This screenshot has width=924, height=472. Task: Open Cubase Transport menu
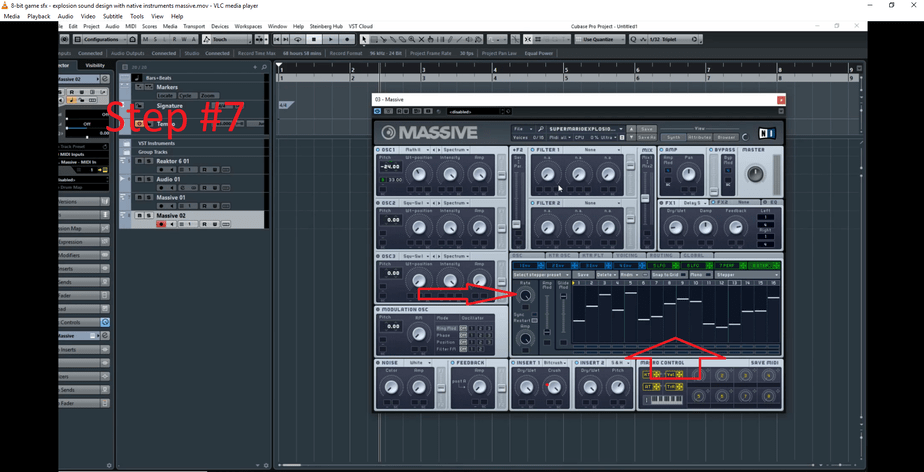pyautogui.click(x=194, y=27)
